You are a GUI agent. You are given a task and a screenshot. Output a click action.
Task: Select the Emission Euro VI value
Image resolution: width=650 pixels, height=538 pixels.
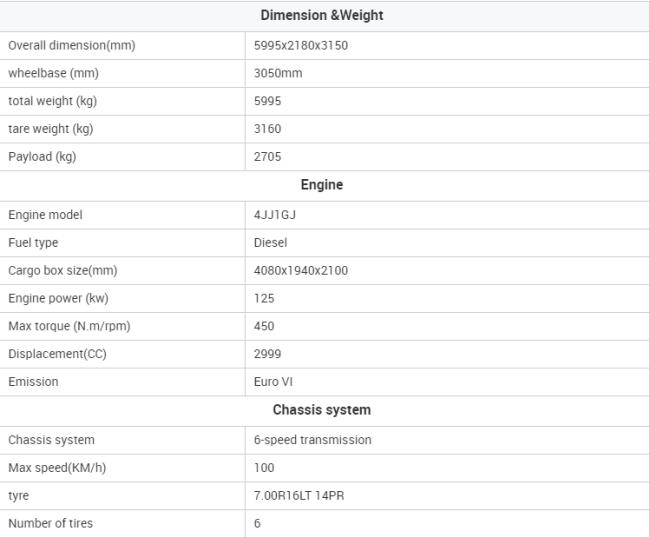(x=273, y=382)
